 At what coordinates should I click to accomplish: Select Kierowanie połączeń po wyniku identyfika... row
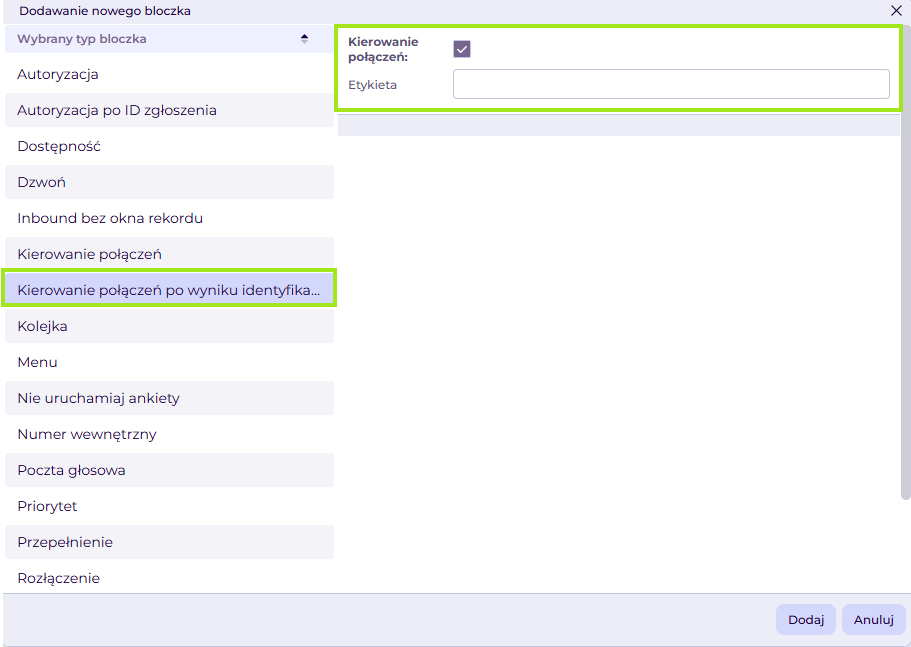[169, 290]
